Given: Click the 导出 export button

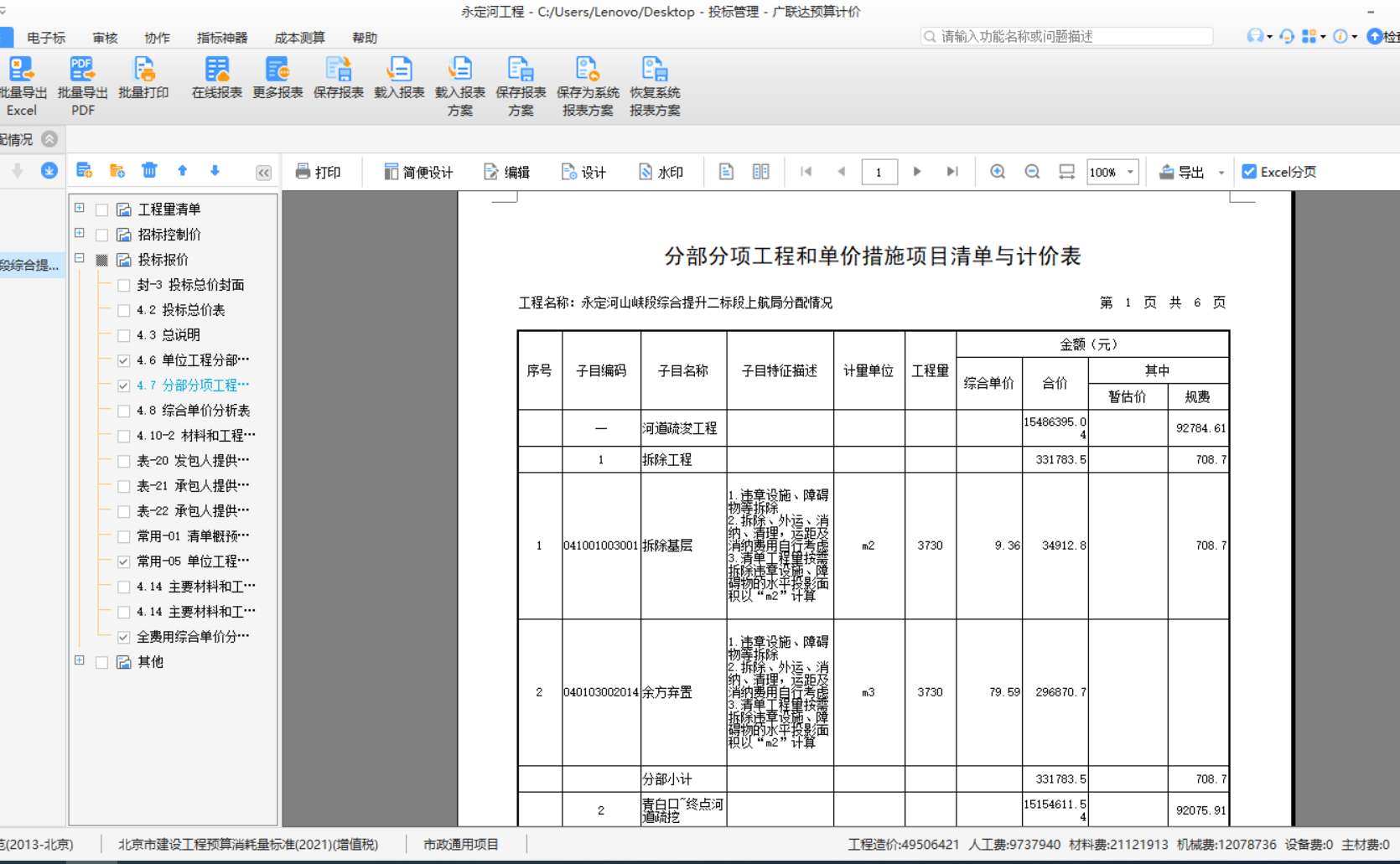Looking at the screenshot, I should (1182, 172).
